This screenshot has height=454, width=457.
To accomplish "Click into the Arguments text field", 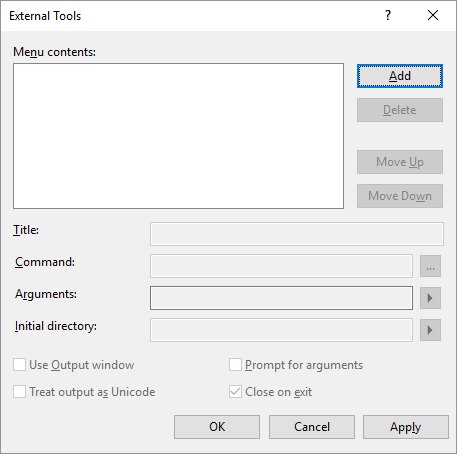I will [x=281, y=298].
